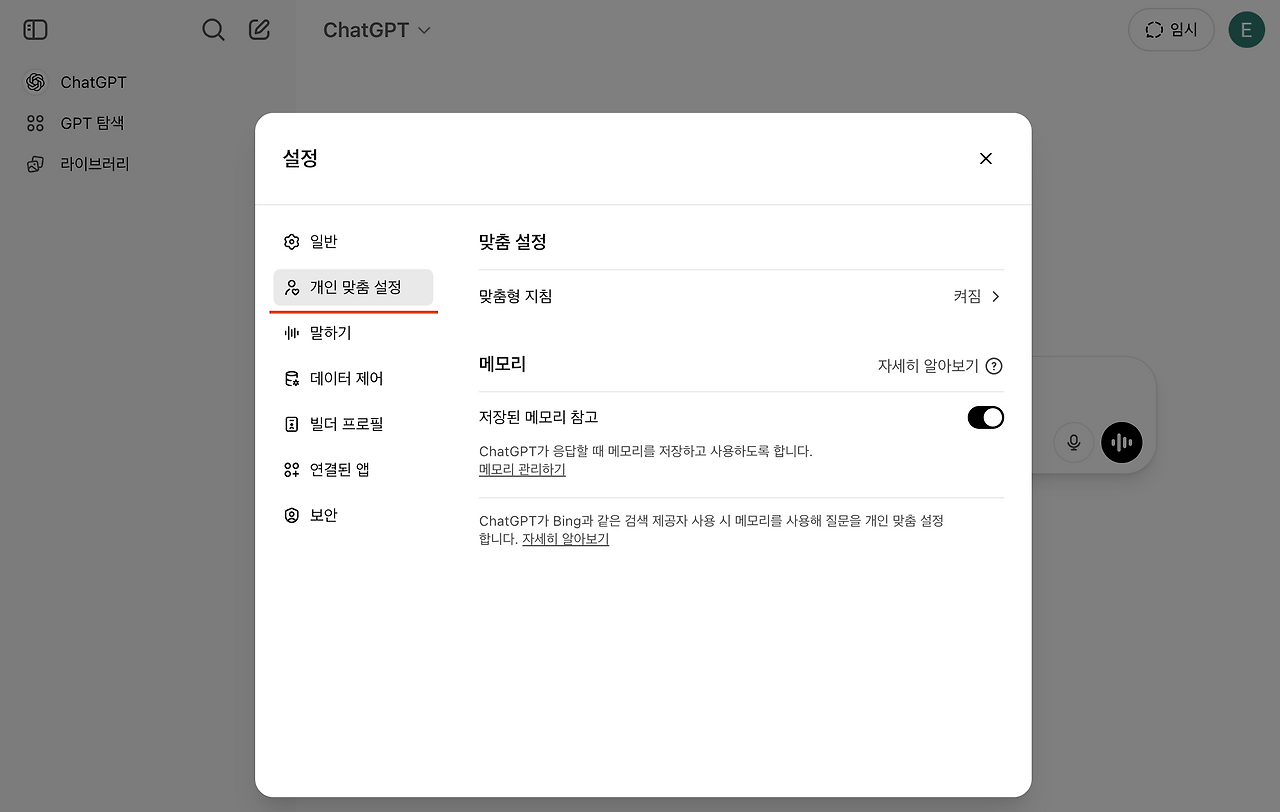Open 라이브러리 from the sidebar
This screenshot has width=1280, height=812.
(95, 163)
